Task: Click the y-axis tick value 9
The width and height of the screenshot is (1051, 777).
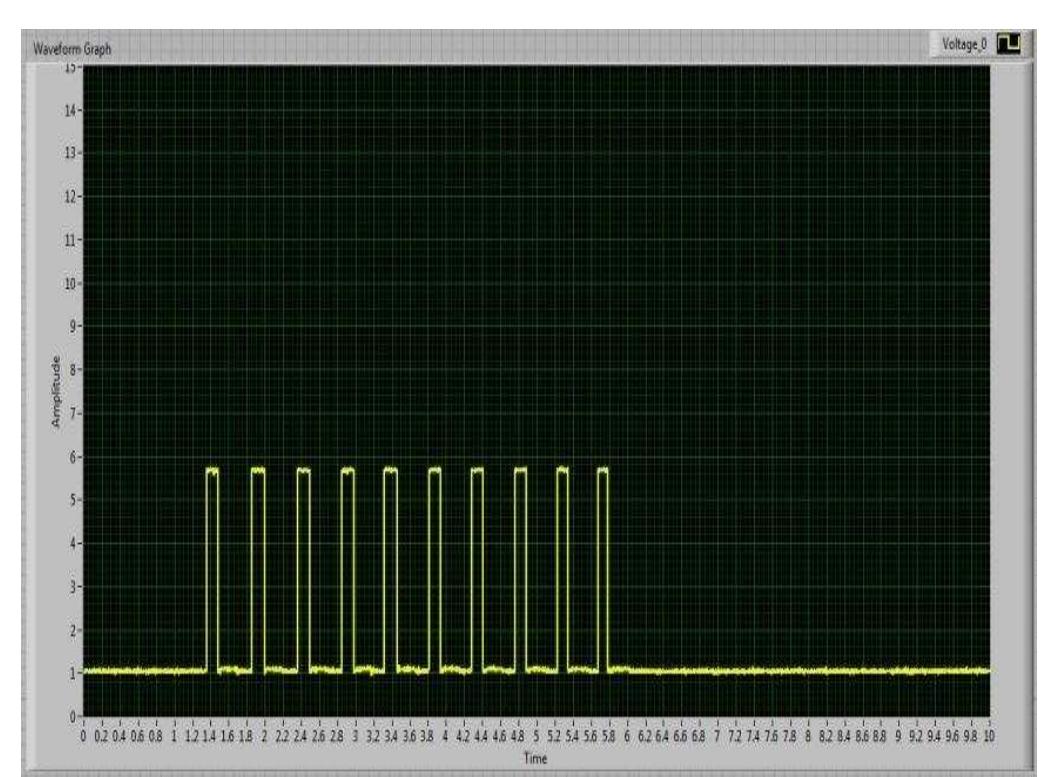Action: tap(73, 326)
